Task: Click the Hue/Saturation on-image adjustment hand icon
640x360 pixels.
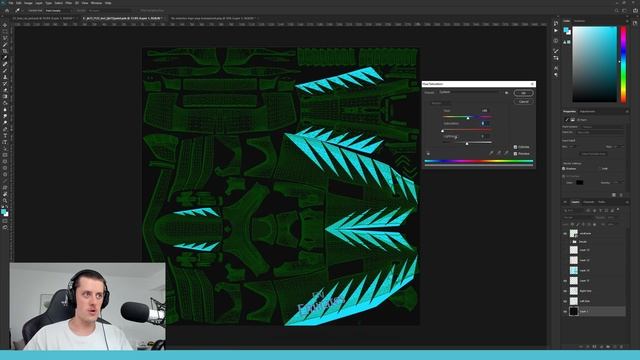Action: tap(428, 153)
